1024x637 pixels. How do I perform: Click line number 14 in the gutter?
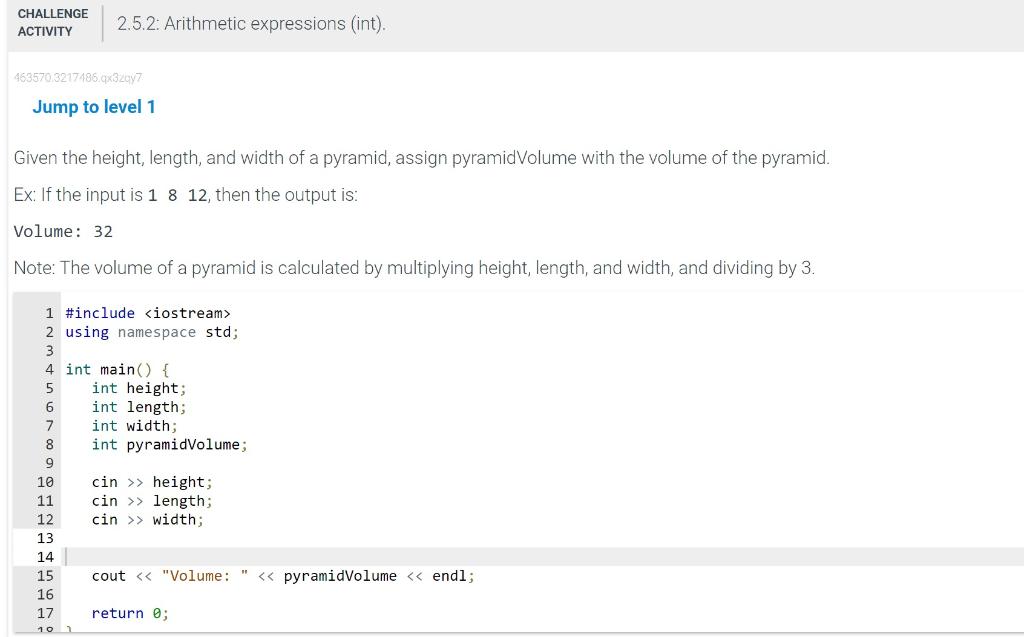[x=44, y=557]
